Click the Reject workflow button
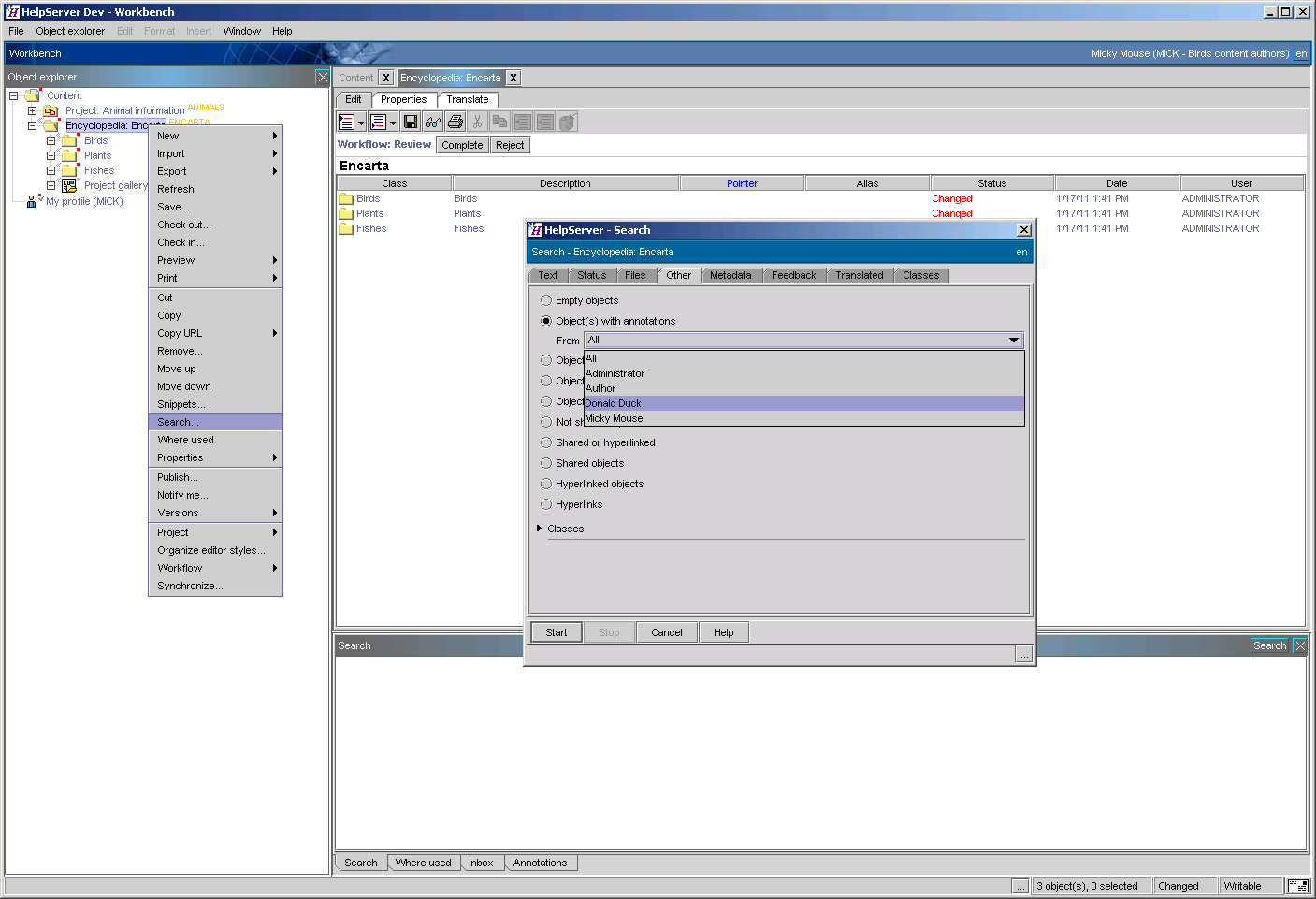This screenshot has width=1316, height=899. tap(510, 145)
